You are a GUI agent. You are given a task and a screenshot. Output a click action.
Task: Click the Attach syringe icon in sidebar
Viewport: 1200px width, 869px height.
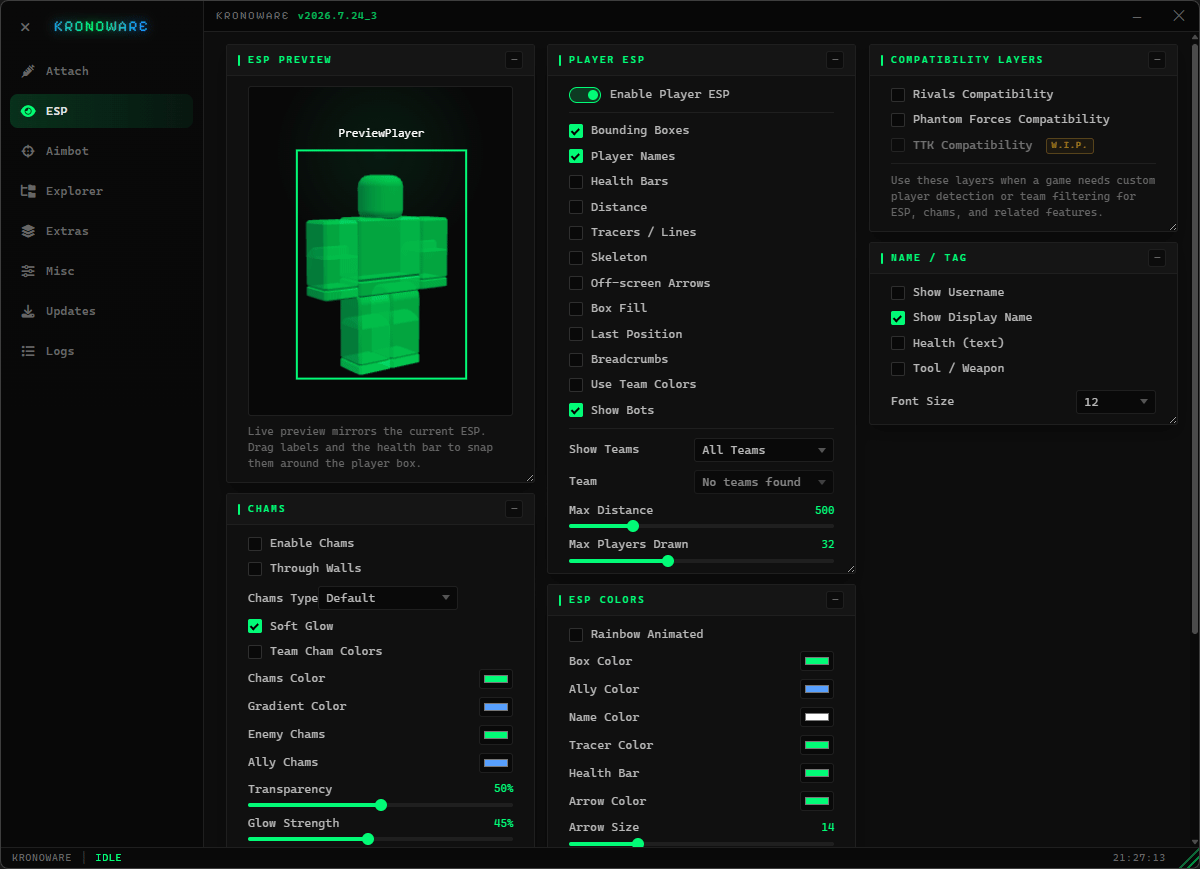[x=28, y=71]
